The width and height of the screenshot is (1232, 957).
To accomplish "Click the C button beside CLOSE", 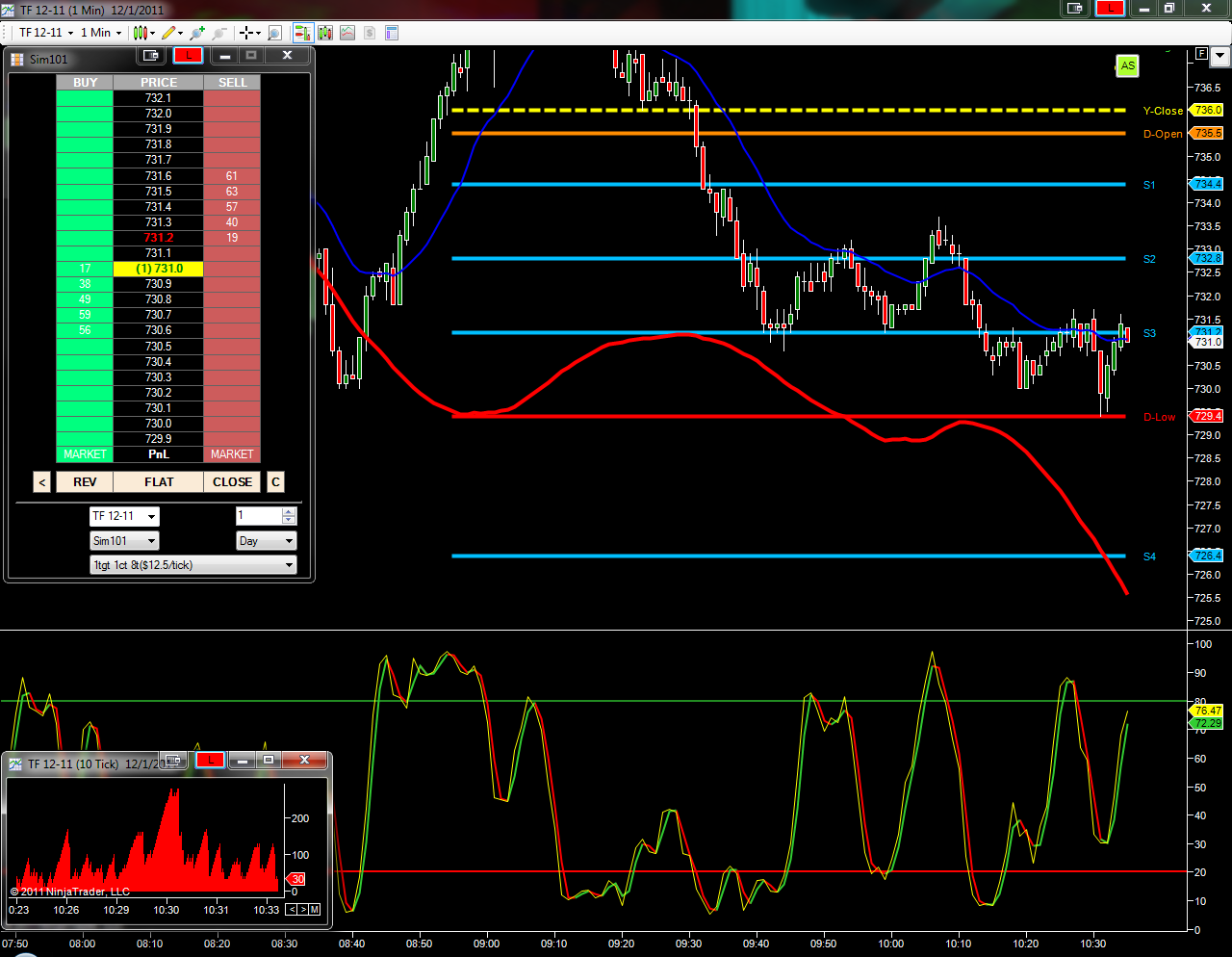I will point(275,482).
